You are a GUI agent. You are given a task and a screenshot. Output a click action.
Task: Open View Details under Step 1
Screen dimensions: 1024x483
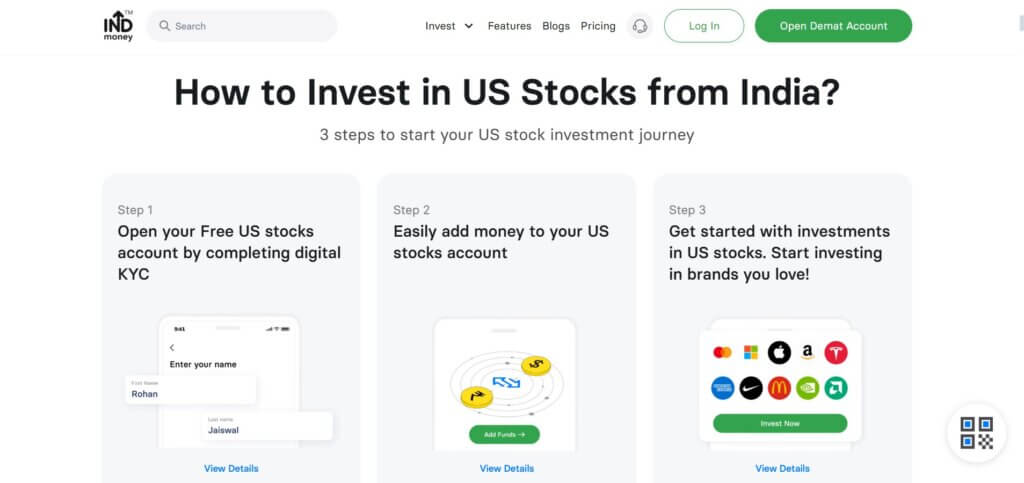click(x=231, y=469)
